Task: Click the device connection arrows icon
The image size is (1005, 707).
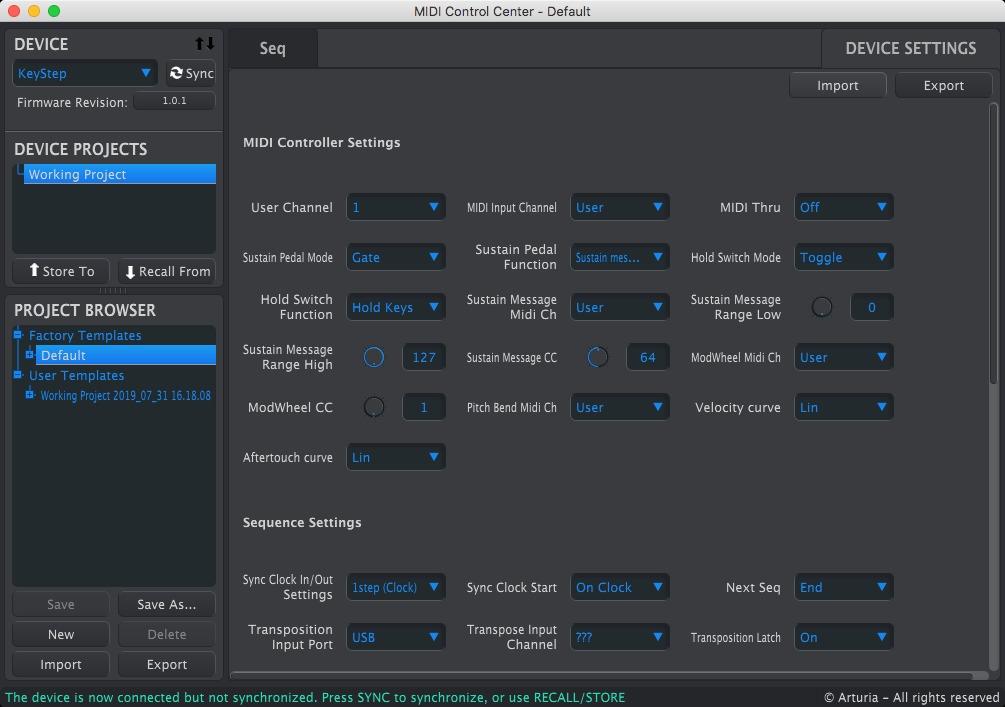Action: 204,44
